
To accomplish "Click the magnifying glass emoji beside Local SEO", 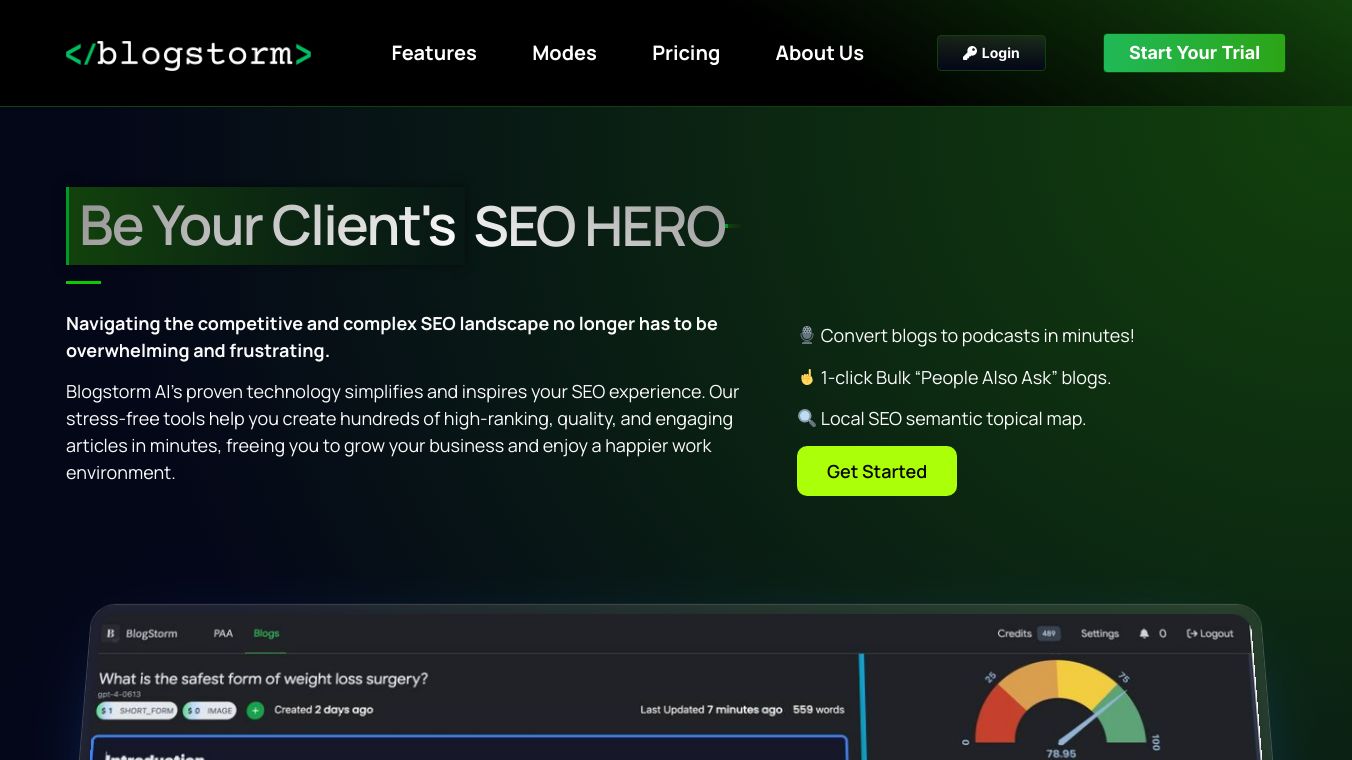I will point(807,419).
